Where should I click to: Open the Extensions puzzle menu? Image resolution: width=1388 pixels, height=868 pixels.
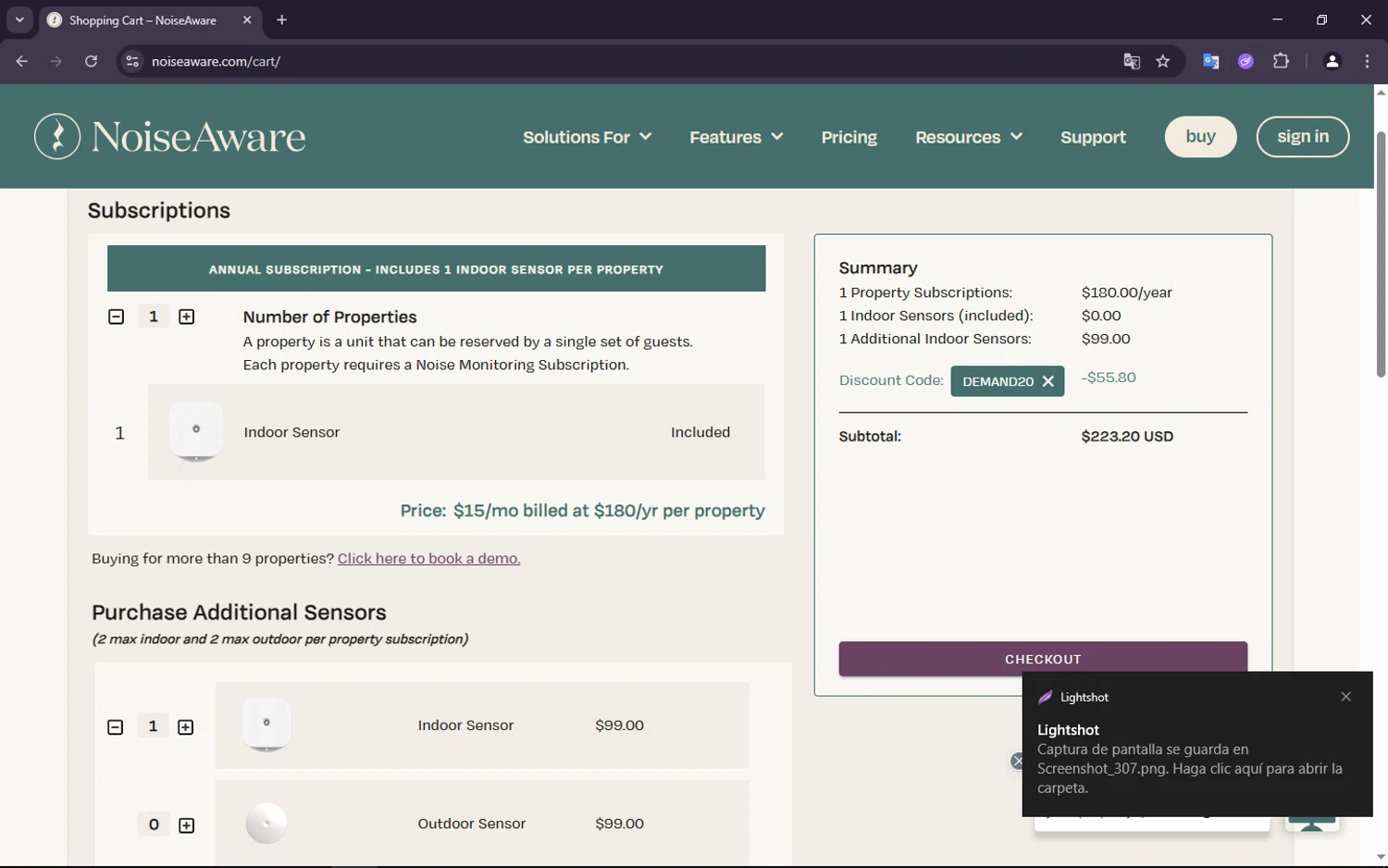(1281, 61)
